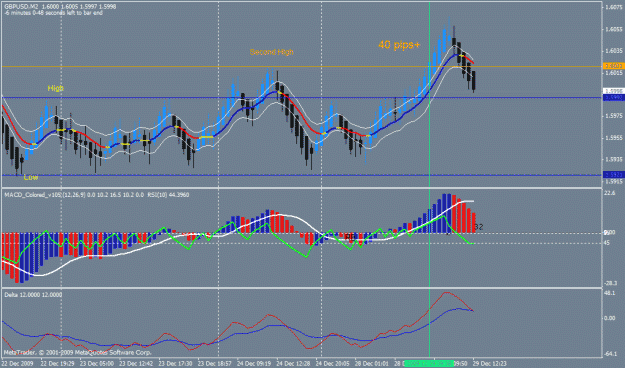Viewport: 625px width, 368px height.
Task: Click the 1.6035 price scale value
Action: pos(614,51)
